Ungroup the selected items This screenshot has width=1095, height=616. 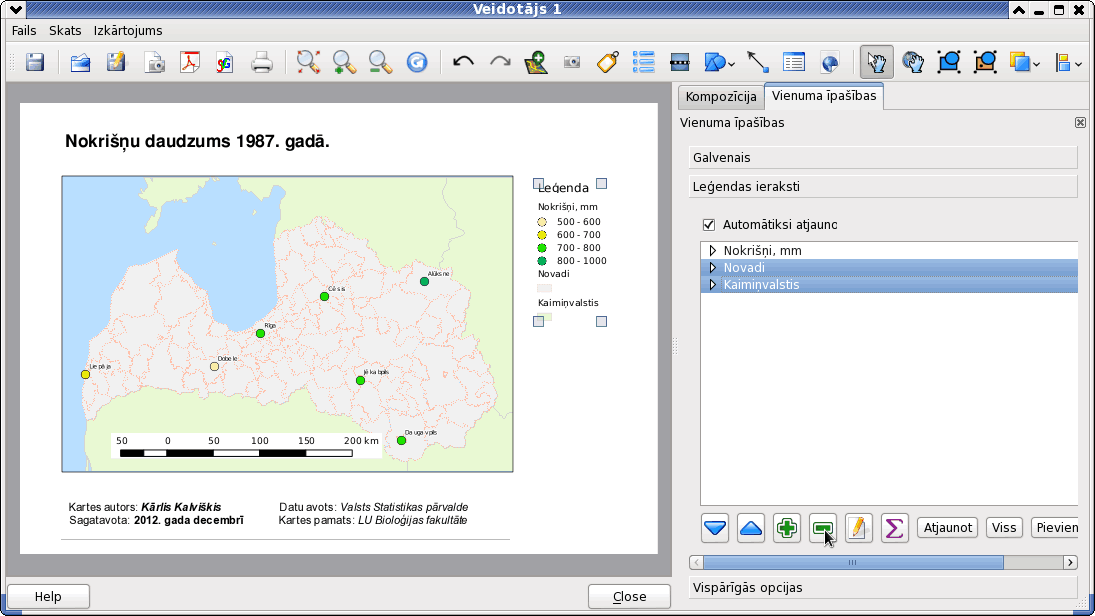pos(985,63)
